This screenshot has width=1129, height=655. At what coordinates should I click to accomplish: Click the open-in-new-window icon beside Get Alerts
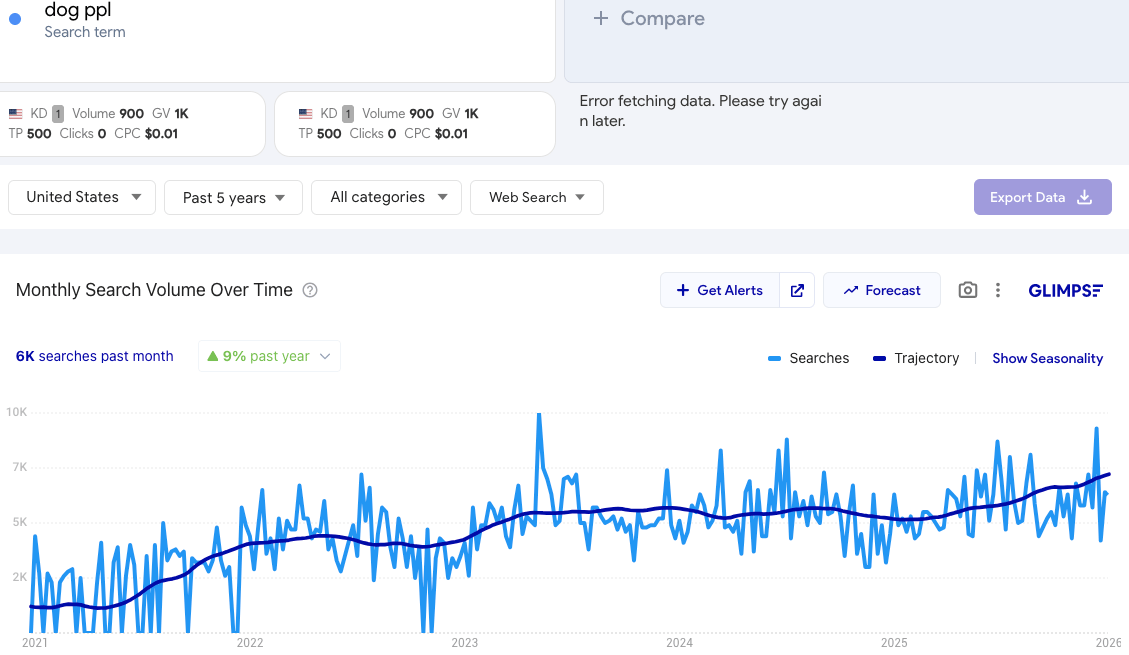[x=797, y=290]
